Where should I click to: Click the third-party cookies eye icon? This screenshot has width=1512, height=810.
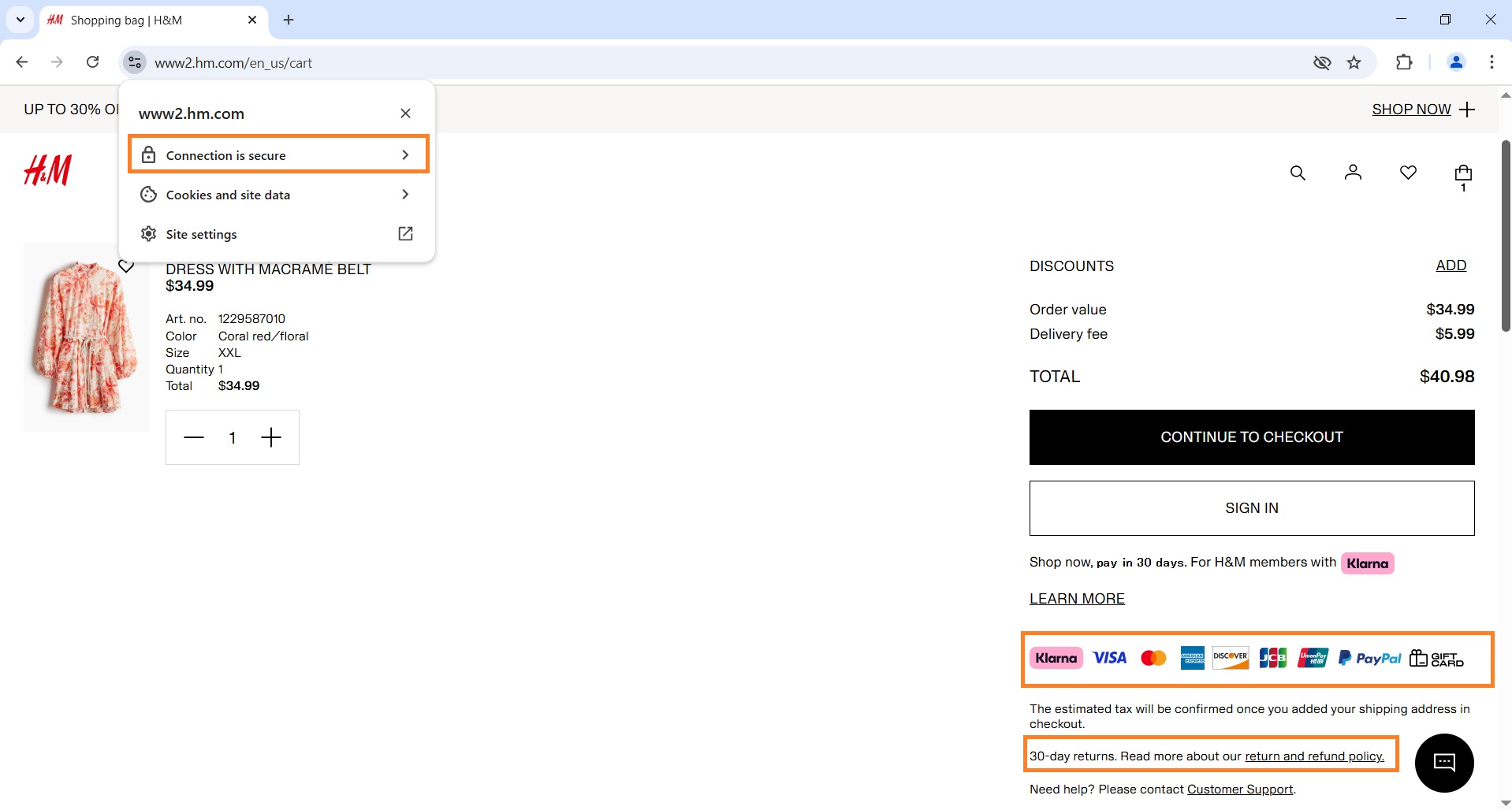(x=1323, y=62)
